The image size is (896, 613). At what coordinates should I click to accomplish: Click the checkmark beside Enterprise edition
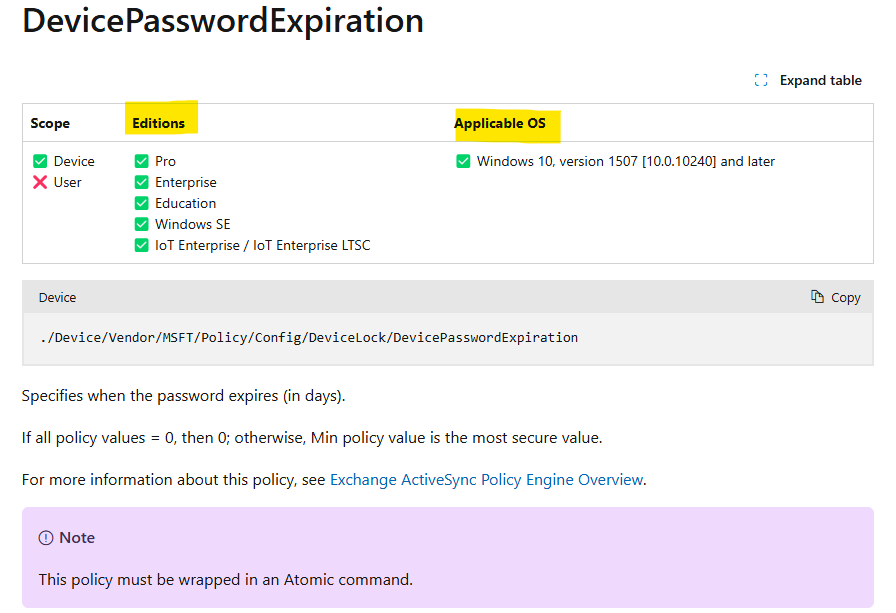tap(141, 182)
